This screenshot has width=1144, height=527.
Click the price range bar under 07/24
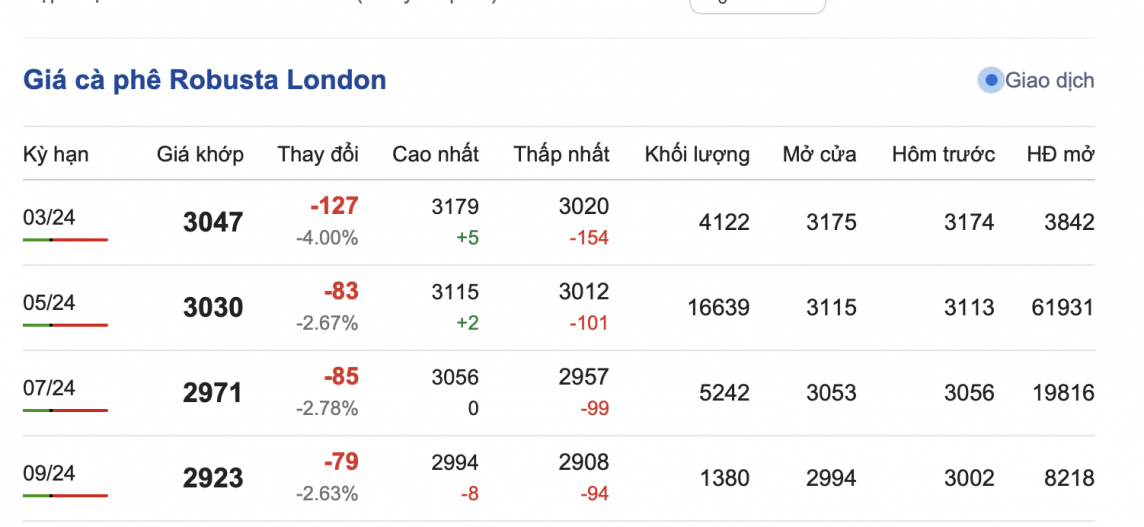[x=65, y=410]
